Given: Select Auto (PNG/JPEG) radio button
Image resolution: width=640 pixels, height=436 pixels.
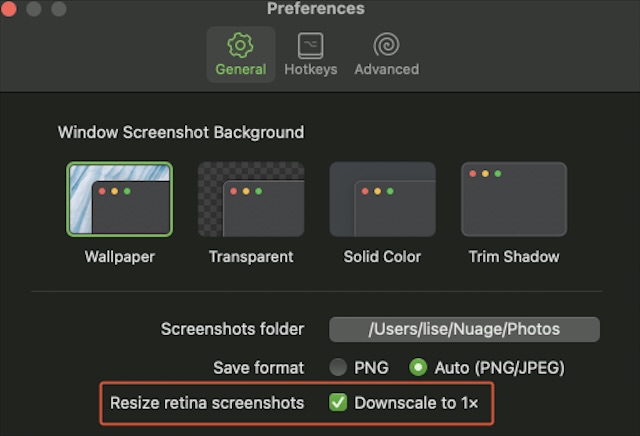Looking at the screenshot, I should [x=420, y=367].
